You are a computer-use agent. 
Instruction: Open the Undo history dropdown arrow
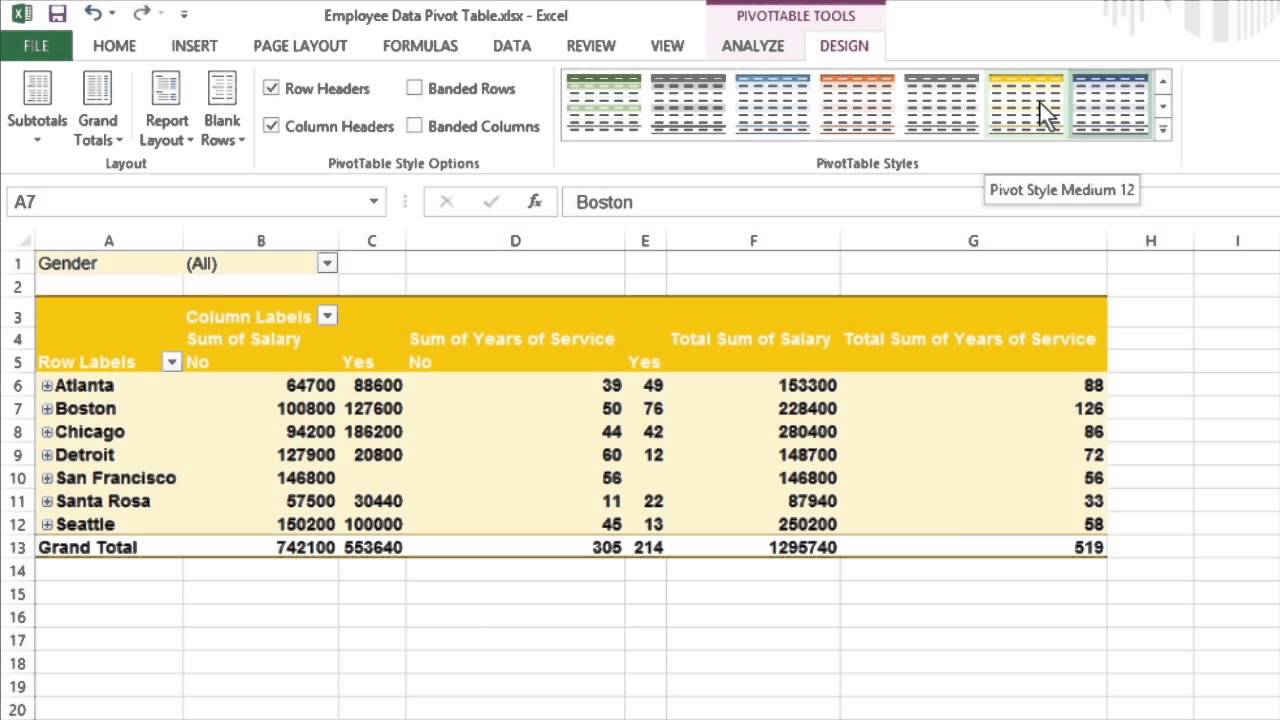(111, 14)
